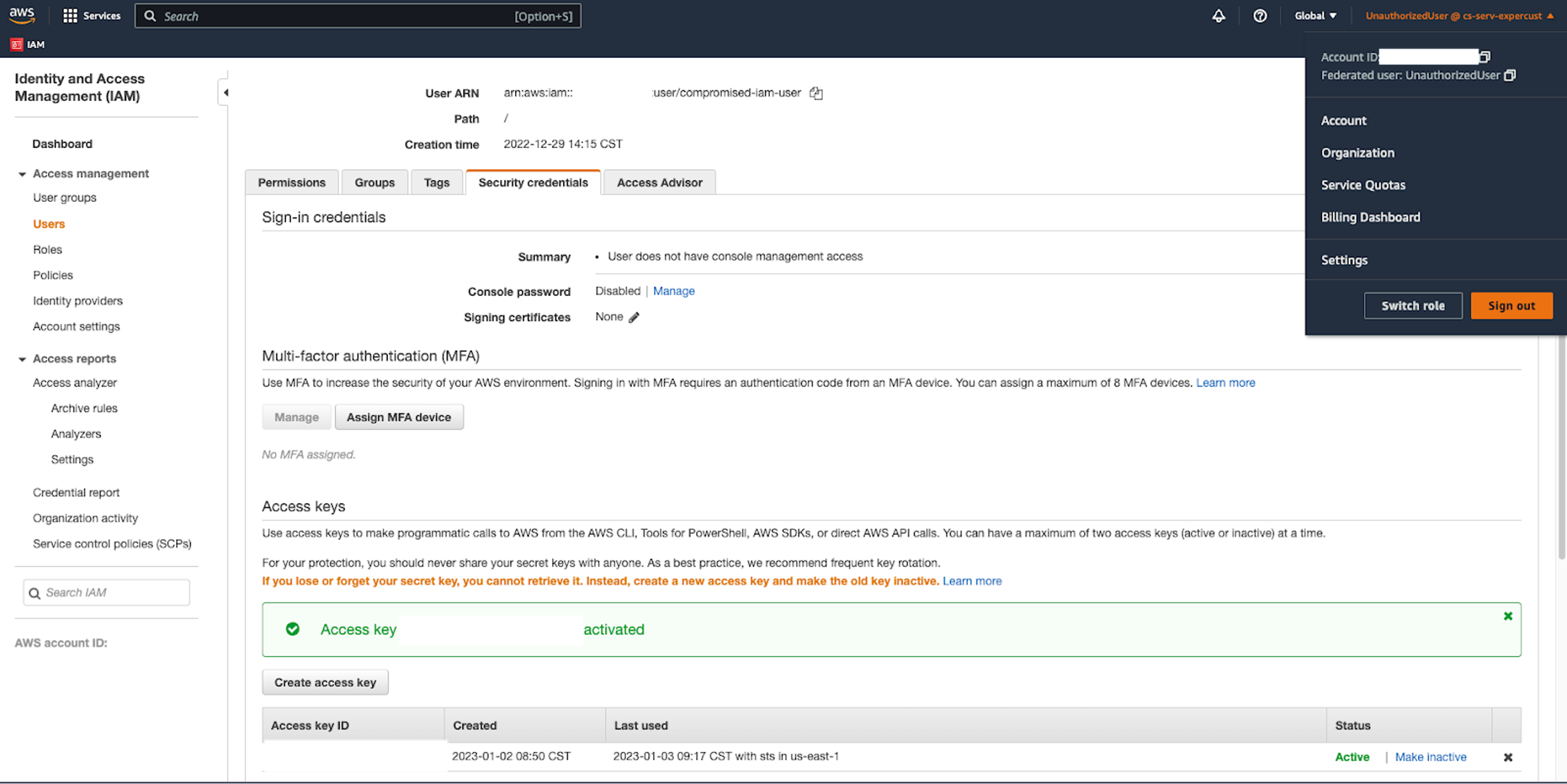Screen dimensions: 1567x784
Task: Click the Created column header
Action: click(525, 725)
